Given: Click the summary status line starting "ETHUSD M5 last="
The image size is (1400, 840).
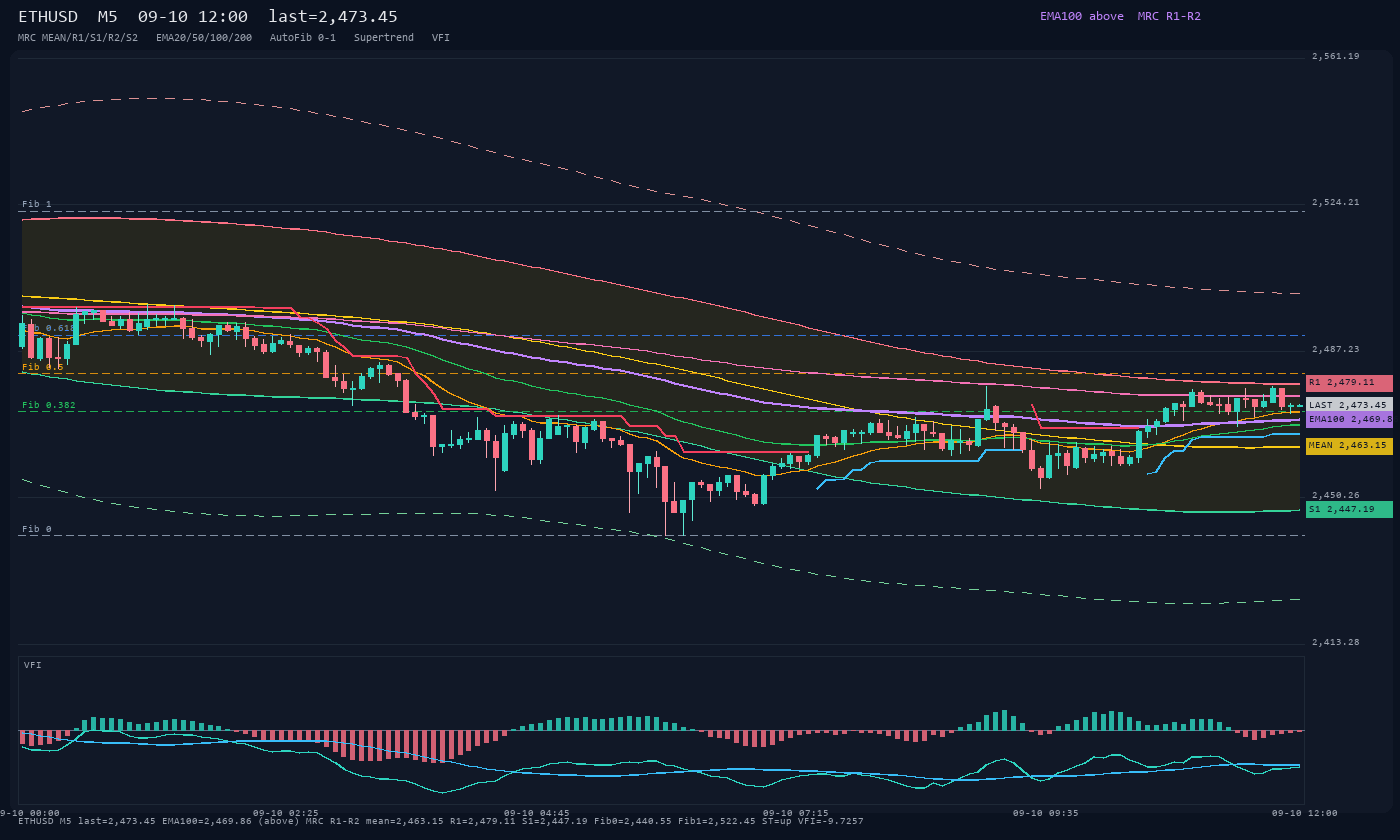Looking at the screenshot, I should (x=441, y=821).
